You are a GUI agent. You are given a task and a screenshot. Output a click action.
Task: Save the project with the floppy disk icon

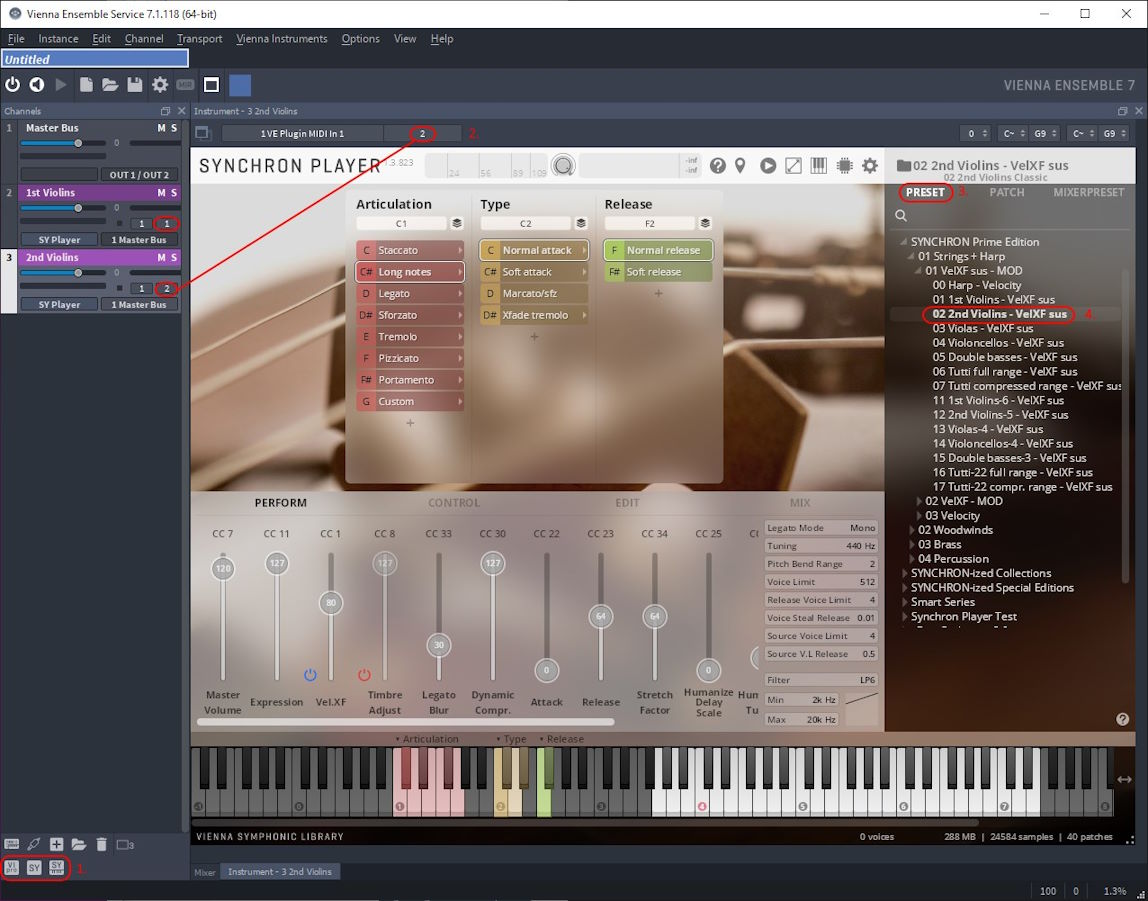(x=135, y=85)
